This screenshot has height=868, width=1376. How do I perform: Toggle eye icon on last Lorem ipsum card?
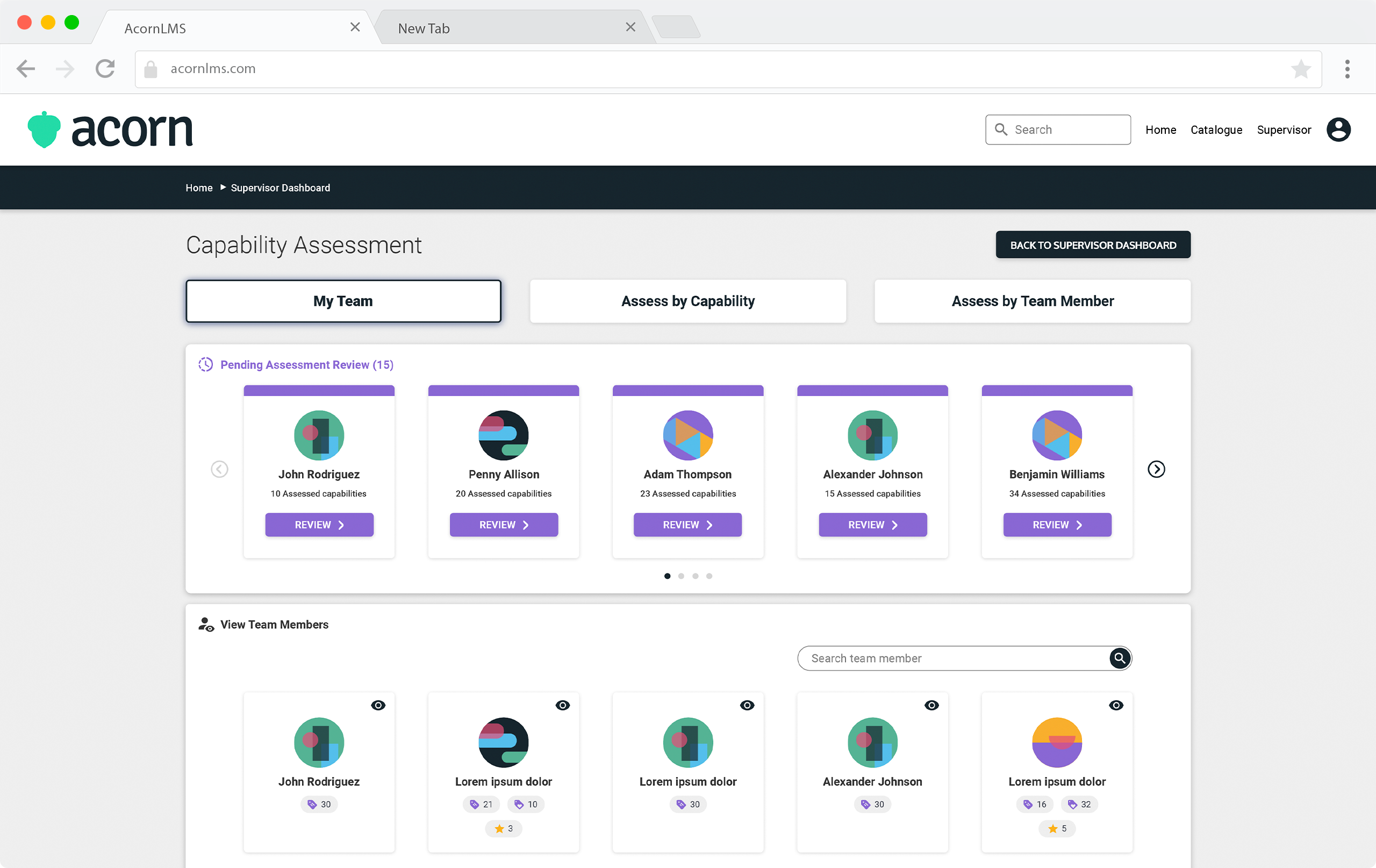tap(1115, 705)
